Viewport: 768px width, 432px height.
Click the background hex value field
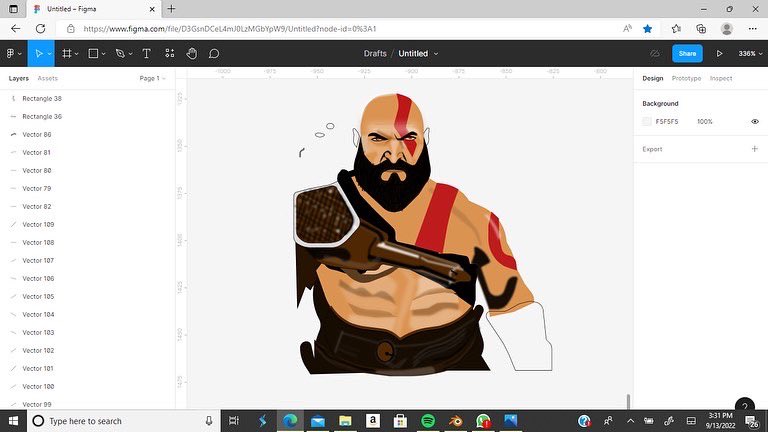(667, 121)
